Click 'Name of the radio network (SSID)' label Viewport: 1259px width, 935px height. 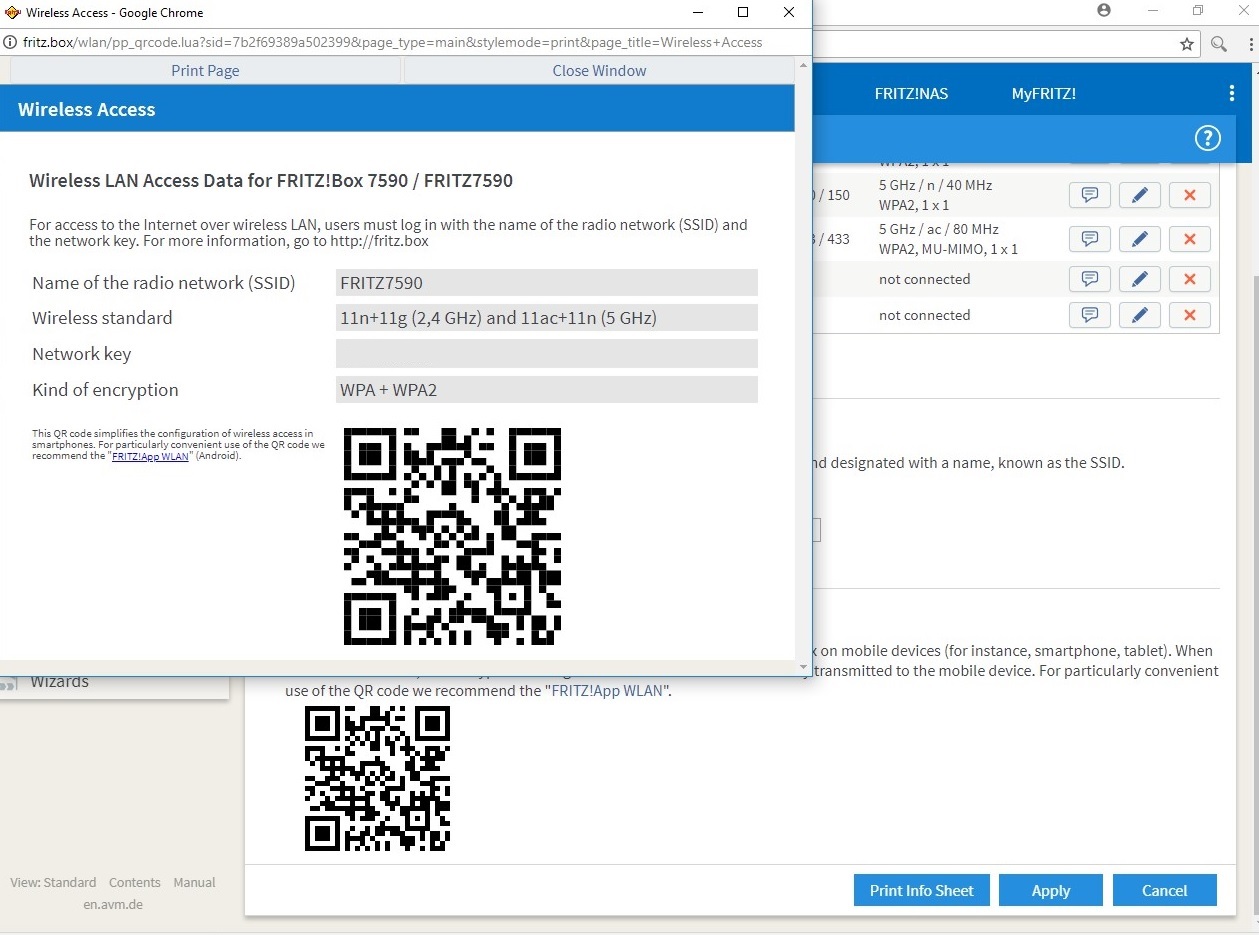(x=164, y=282)
